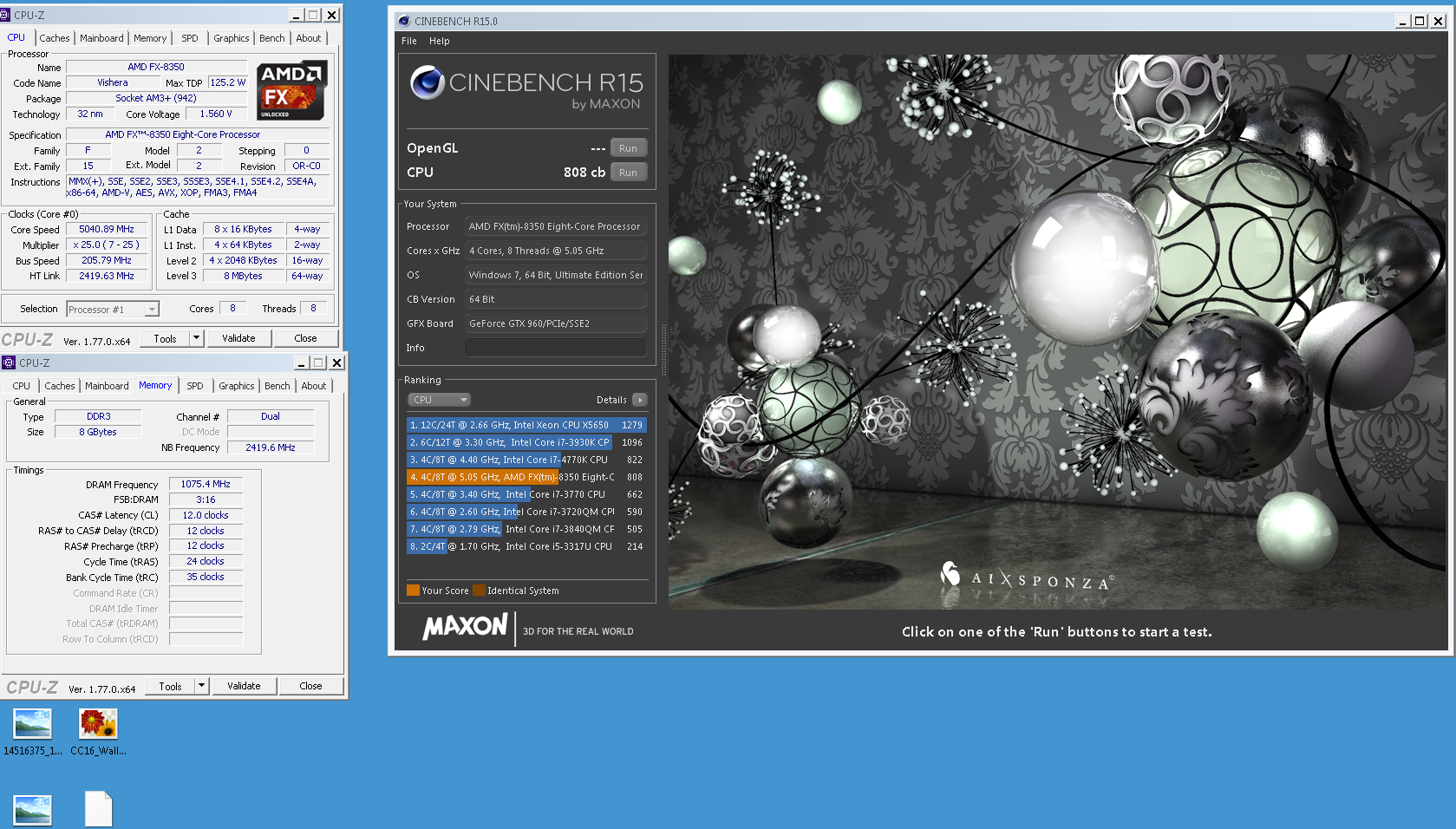Click the top CPU-Z window title icon
This screenshot has height=829, width=1456.
point(5,15)
